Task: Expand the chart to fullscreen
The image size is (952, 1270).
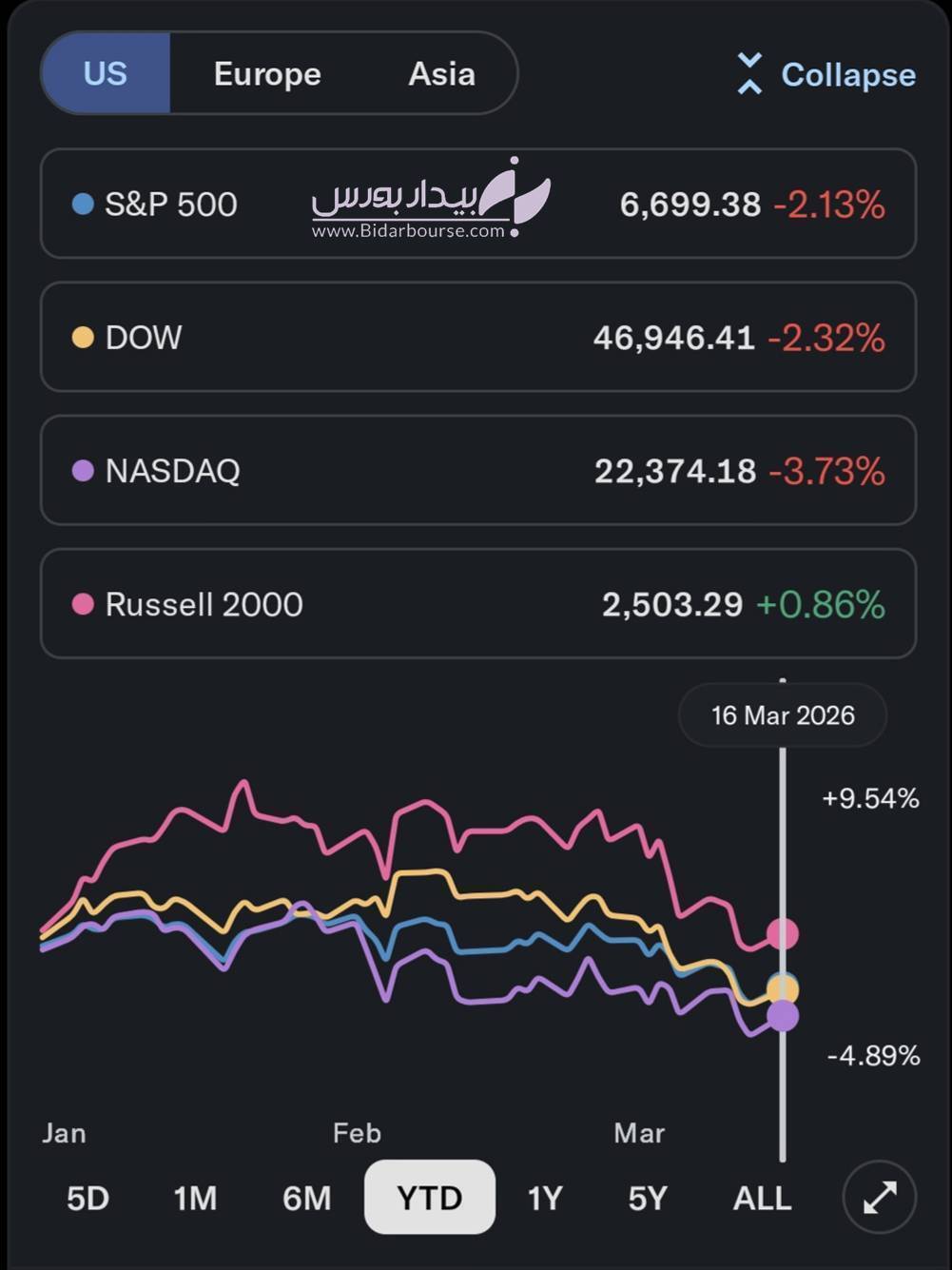Action: (880, 1197)
